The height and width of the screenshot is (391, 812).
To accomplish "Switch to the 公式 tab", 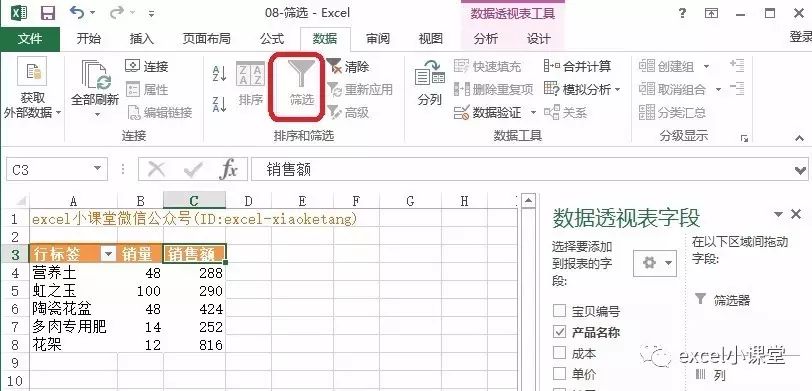I will pyautogui.click(x=272, y=39).
